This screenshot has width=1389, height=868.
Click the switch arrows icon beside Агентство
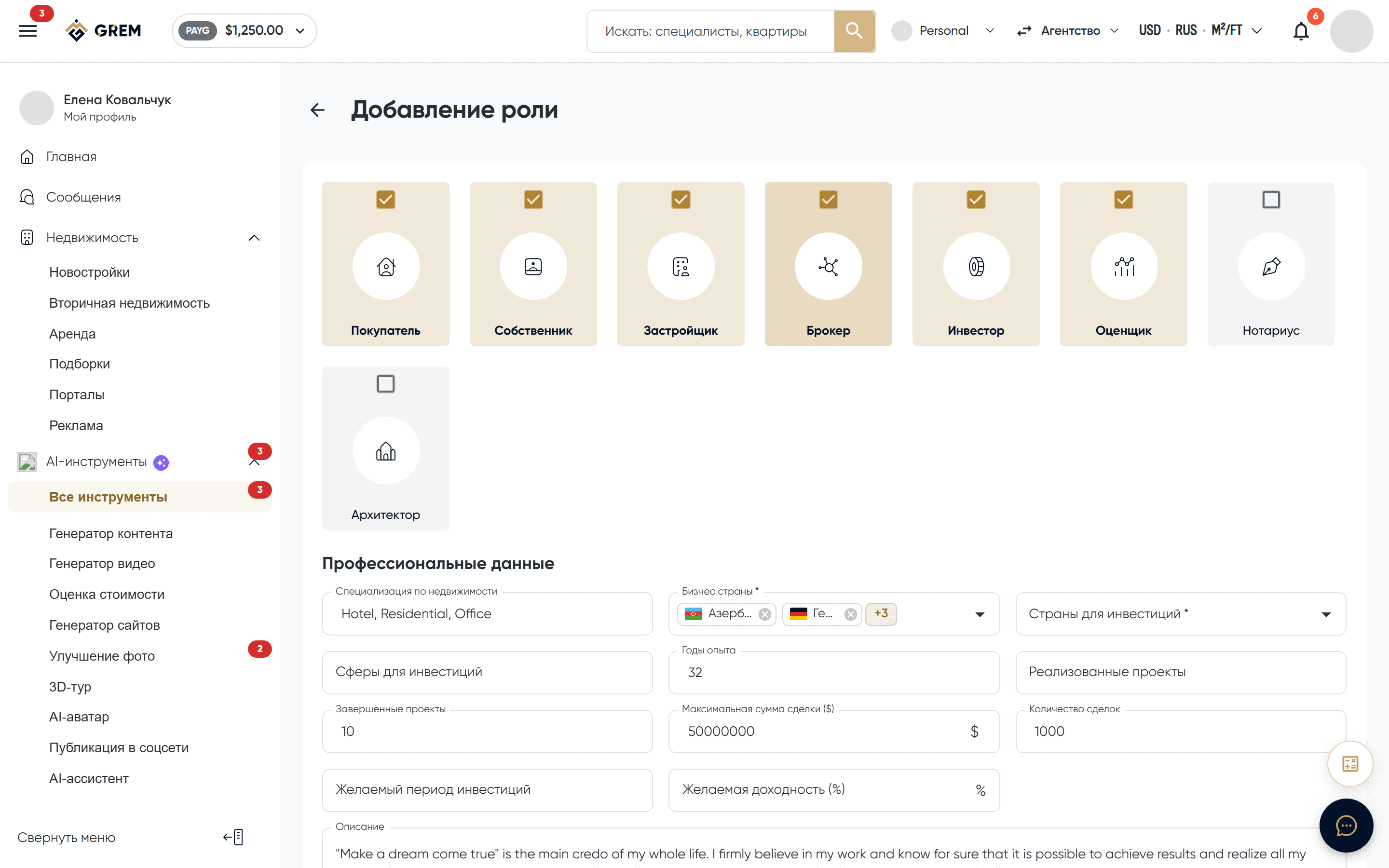1024,31
